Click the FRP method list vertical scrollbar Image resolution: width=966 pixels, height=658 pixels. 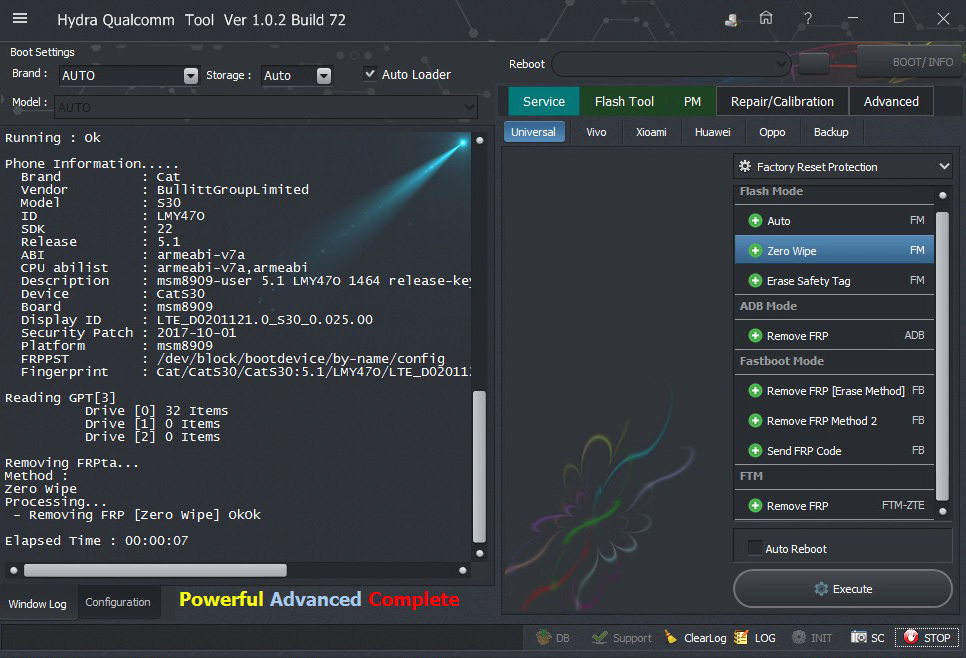[942, 355]
